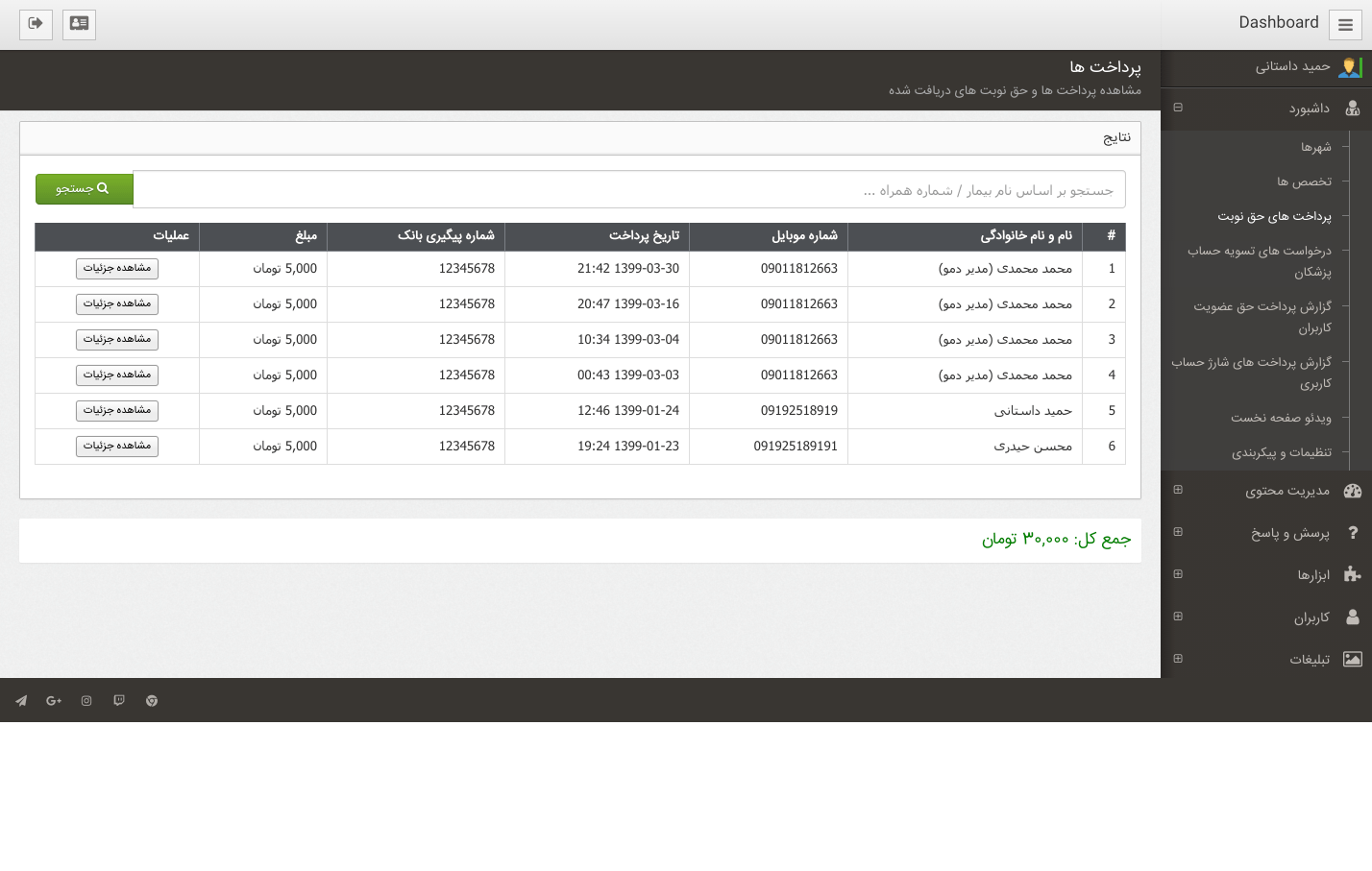This screenshot has height=871, width=1372.
Task: Click the Instagram icon in the footer
Action: pos(86,701)
